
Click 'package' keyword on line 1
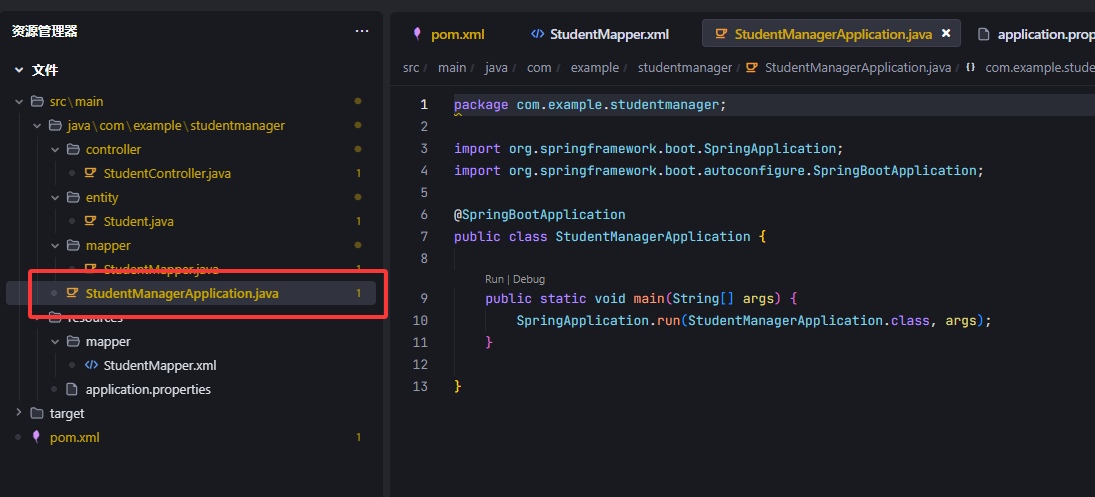(x=481, y=105)
